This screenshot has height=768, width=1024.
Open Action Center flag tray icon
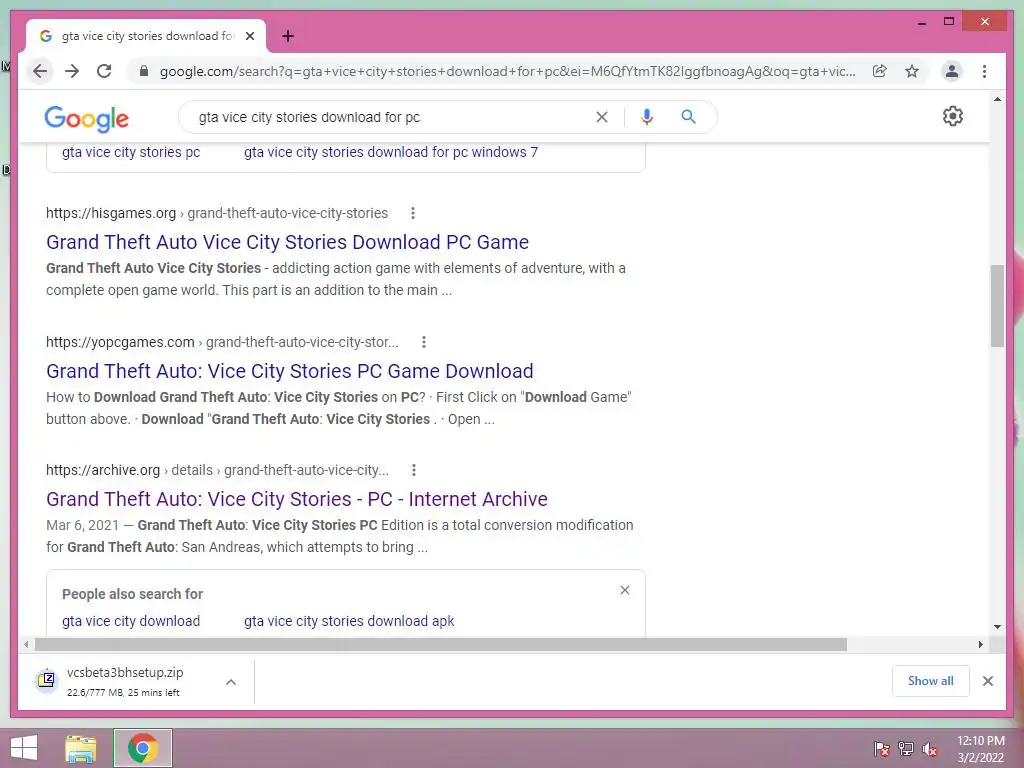pyautogui.click(x=882, y=749)
